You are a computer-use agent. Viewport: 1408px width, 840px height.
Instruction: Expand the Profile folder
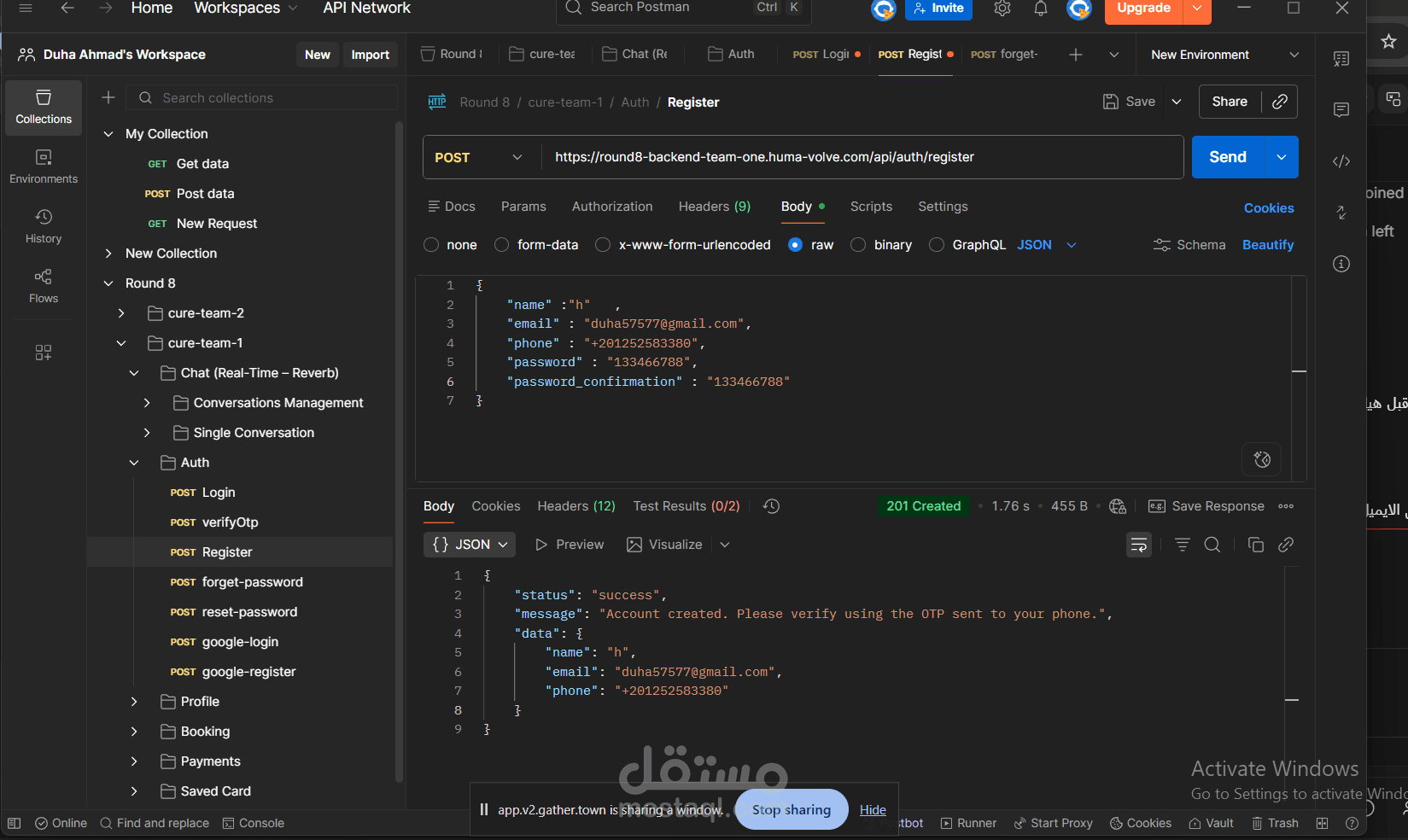click(x=134, y=702)
